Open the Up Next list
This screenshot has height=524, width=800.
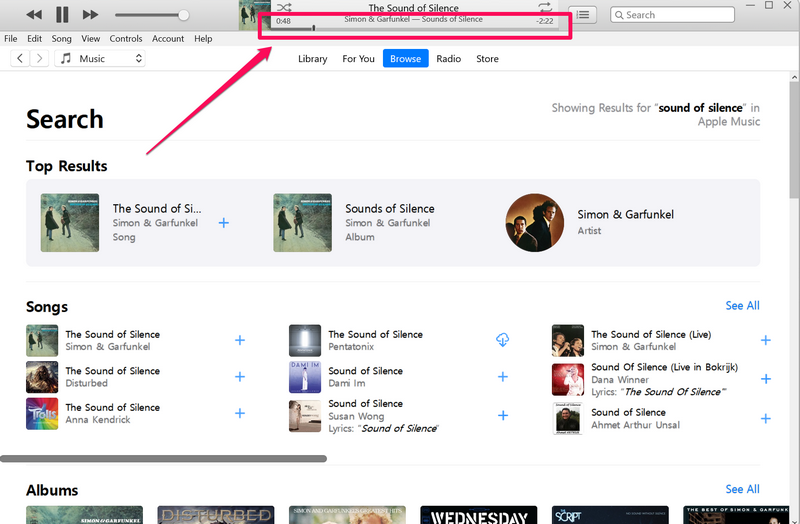[x=584, y=15]
